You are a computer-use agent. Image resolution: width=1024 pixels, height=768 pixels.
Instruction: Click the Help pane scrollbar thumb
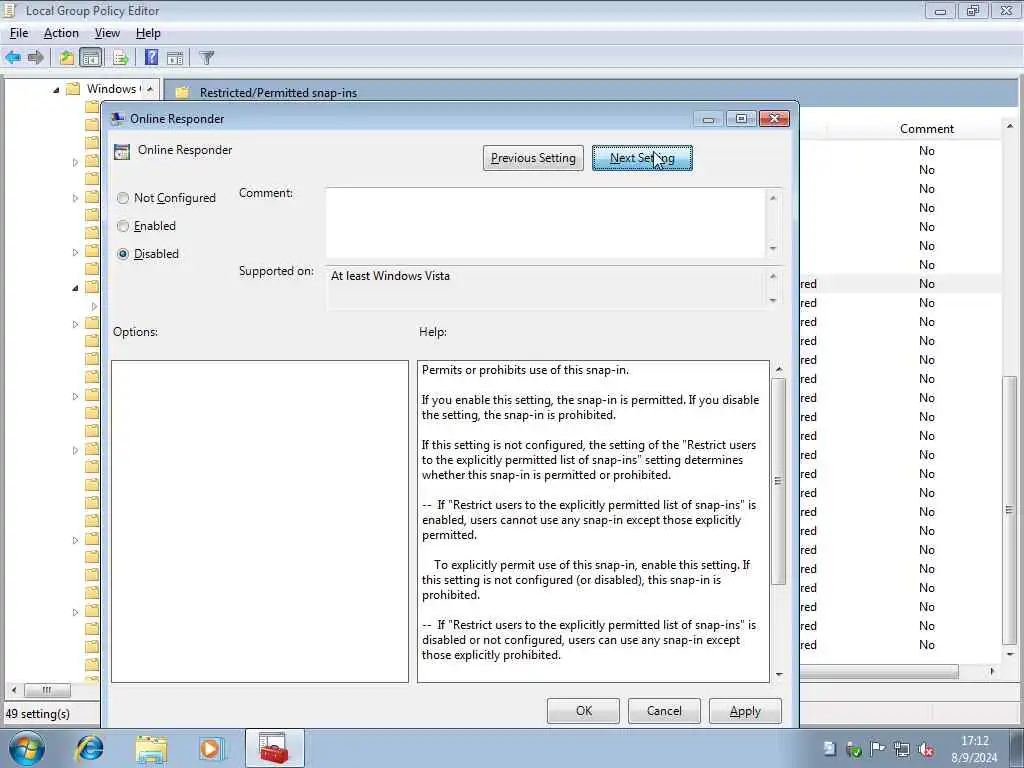778,481
